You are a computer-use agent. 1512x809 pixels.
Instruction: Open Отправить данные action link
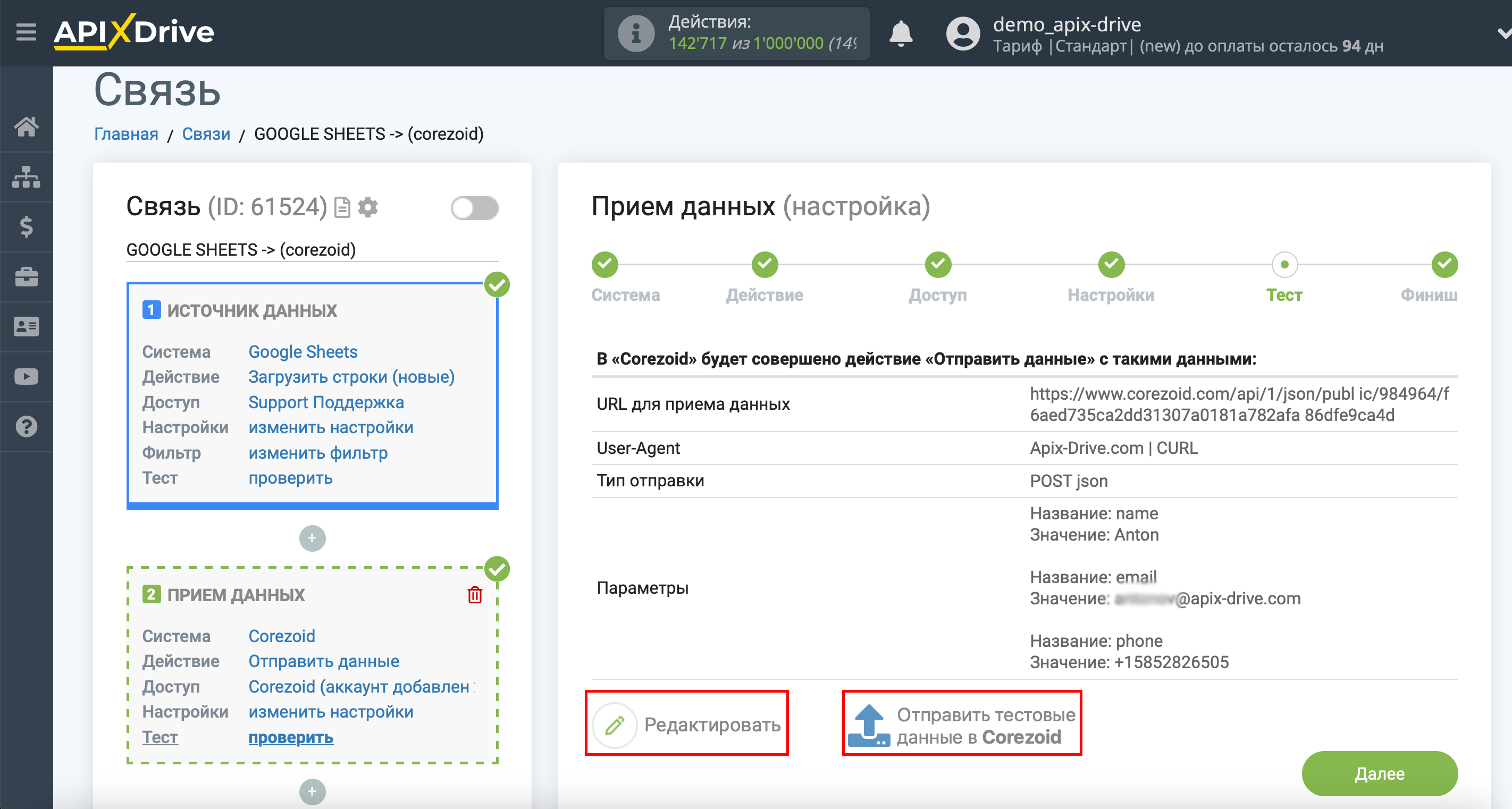pos(324,661)
